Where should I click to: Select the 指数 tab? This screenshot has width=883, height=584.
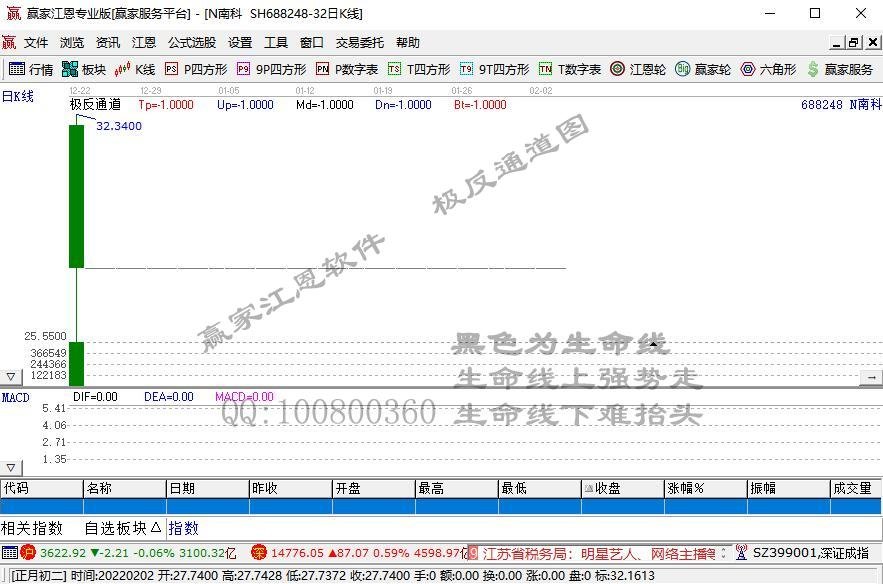pos(184,528)
